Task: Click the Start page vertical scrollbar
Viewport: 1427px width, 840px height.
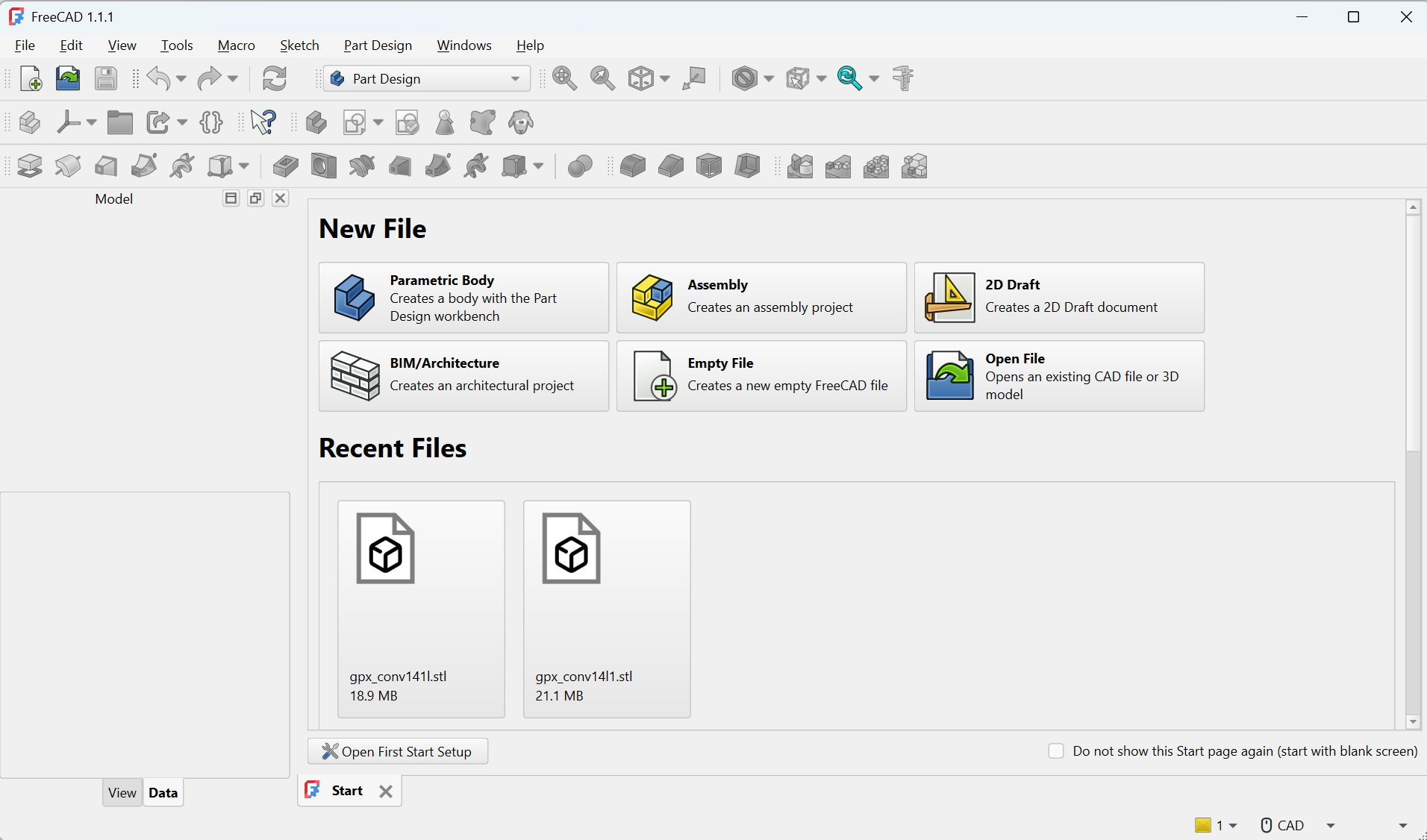Action: [x=1413, y=334]
